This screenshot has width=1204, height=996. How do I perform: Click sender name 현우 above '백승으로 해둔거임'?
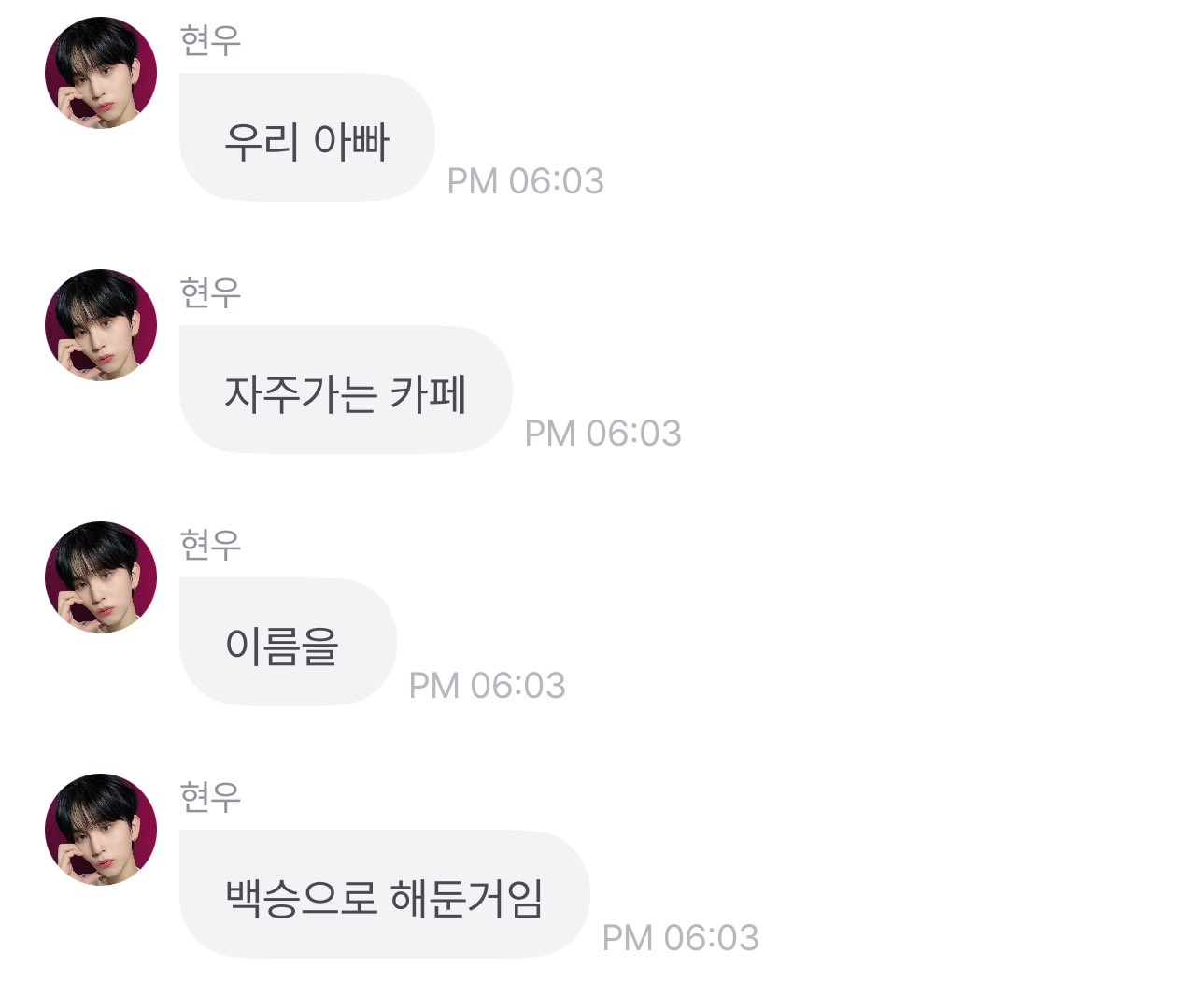point(210,797)
